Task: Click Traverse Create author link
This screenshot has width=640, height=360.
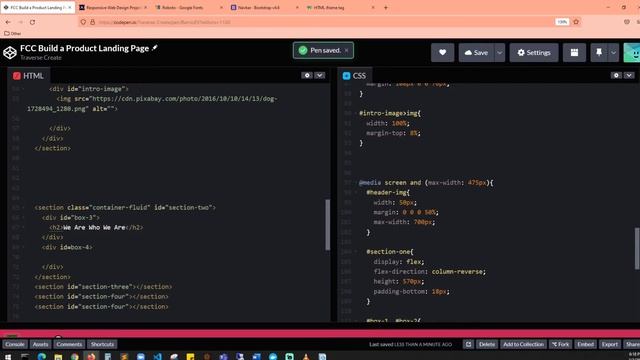Action: pos(41,58)
